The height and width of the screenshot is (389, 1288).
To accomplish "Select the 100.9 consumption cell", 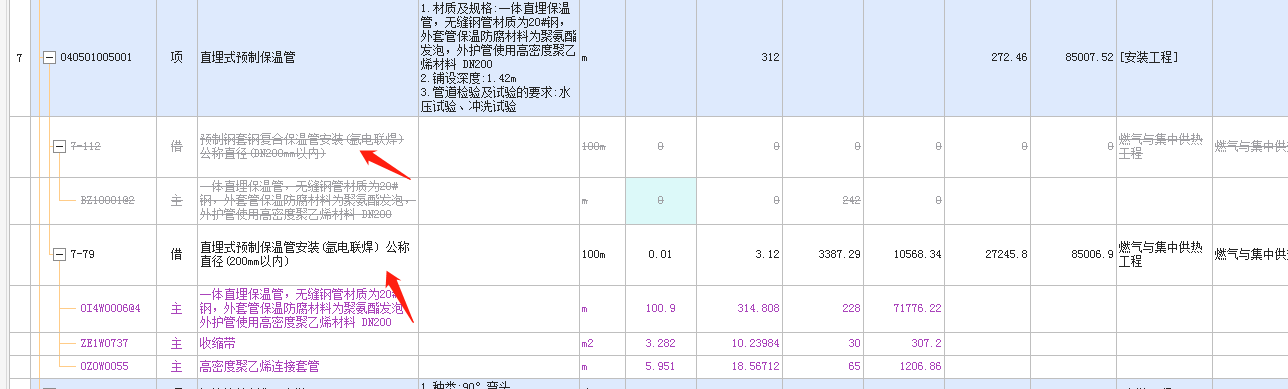I will point(660,308).
